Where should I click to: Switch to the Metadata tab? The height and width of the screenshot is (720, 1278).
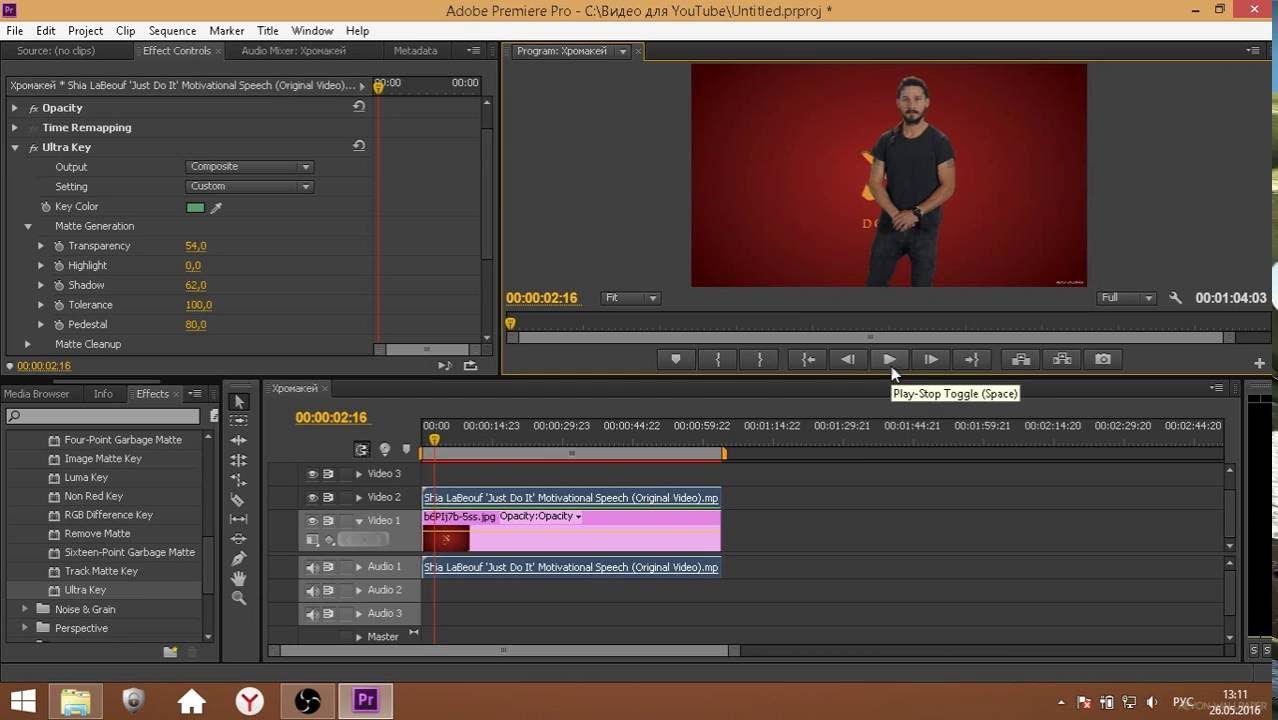415,51
